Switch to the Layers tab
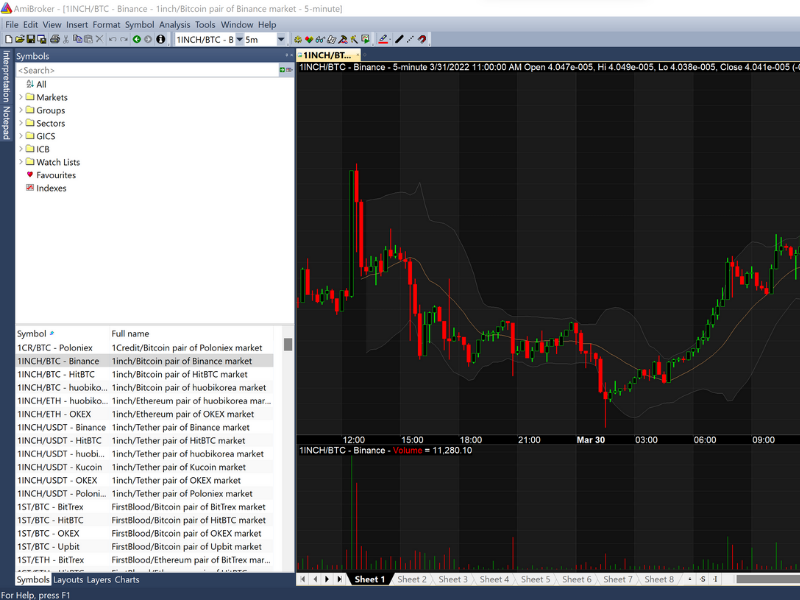 click(99, 580)
